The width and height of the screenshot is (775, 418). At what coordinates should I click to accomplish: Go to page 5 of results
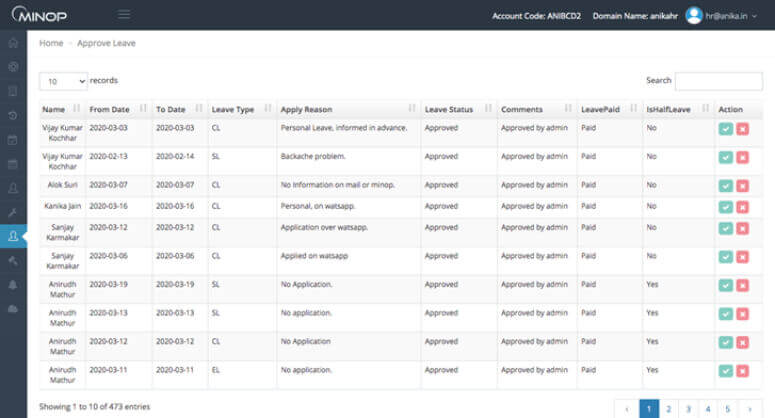(x=728, y=408)
